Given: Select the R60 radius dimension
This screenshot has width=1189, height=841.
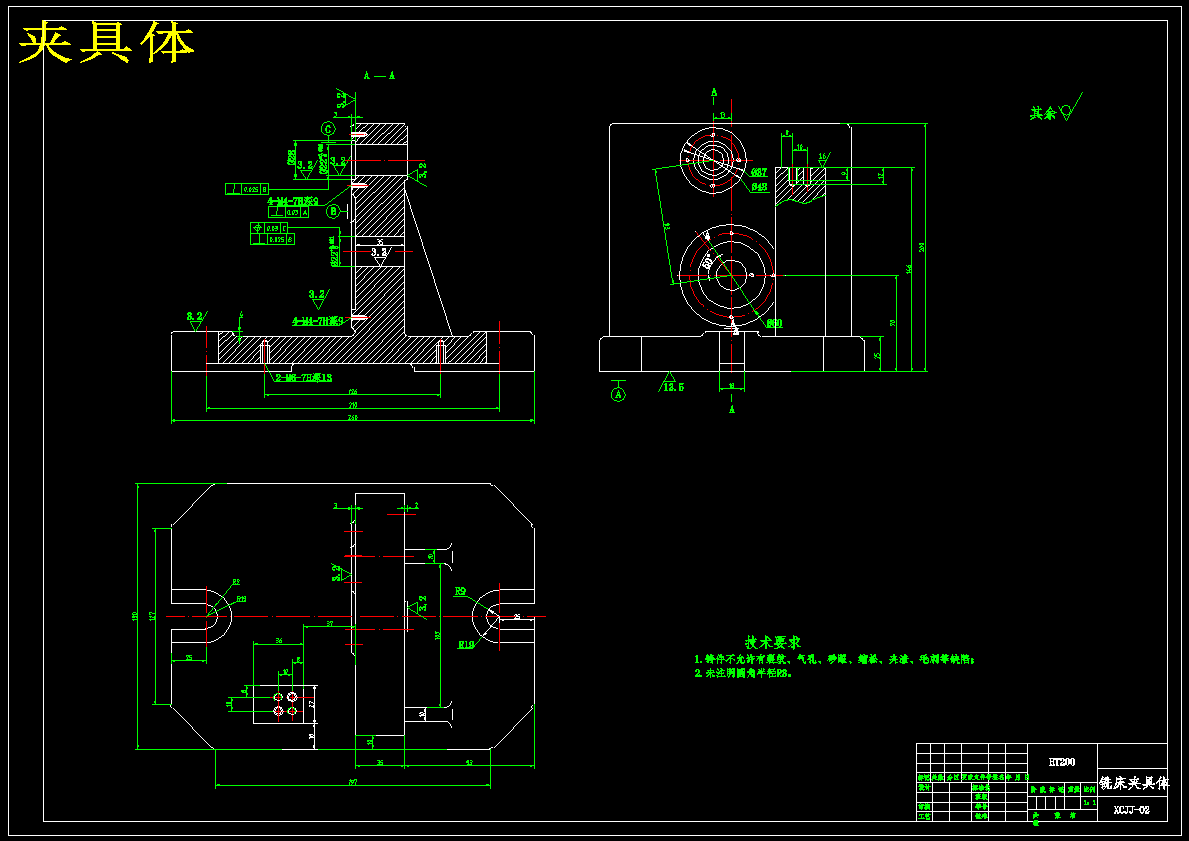Looking at the screenshot, I should (x=774, y=323).
